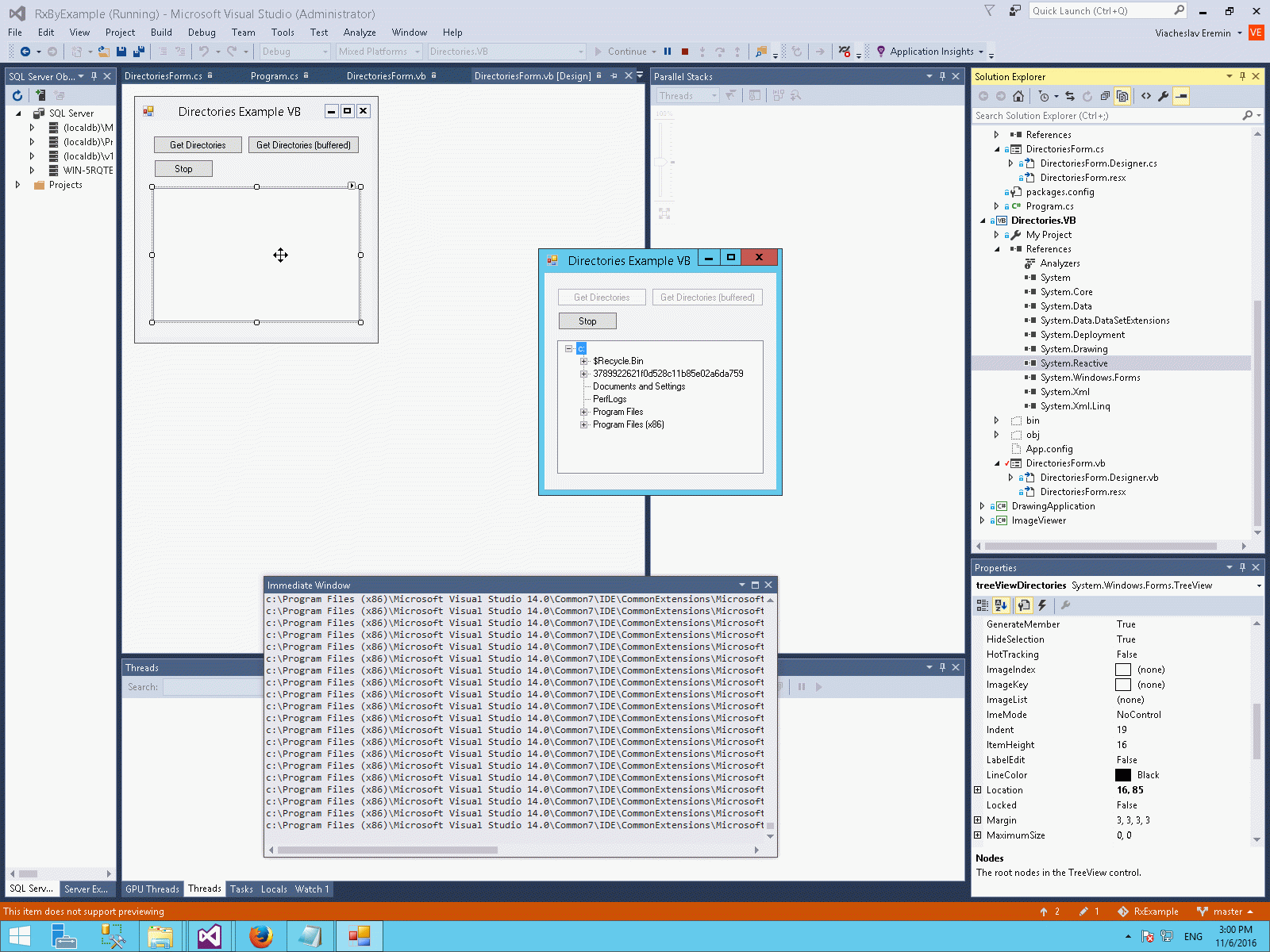Toggle Preview Selected Items in Solution Explorer
1270x952 pixels.
[1181, 96]
